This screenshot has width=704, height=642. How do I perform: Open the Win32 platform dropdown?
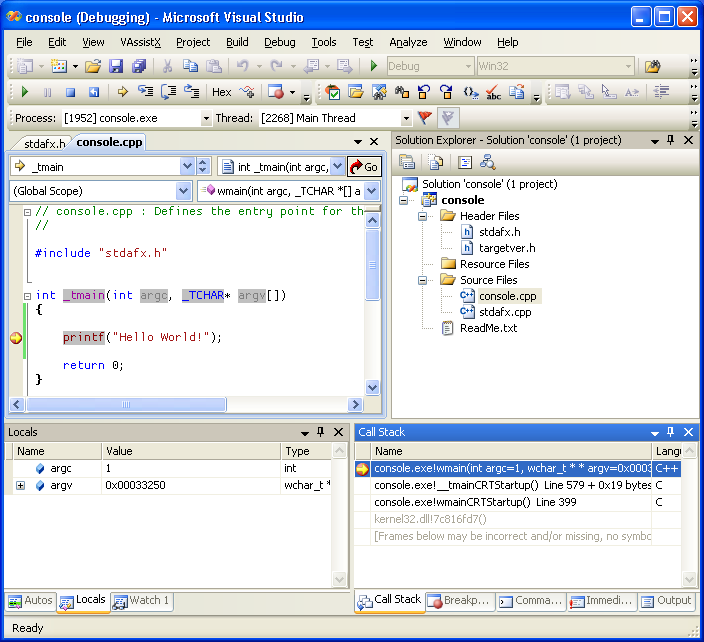point(628,66)
